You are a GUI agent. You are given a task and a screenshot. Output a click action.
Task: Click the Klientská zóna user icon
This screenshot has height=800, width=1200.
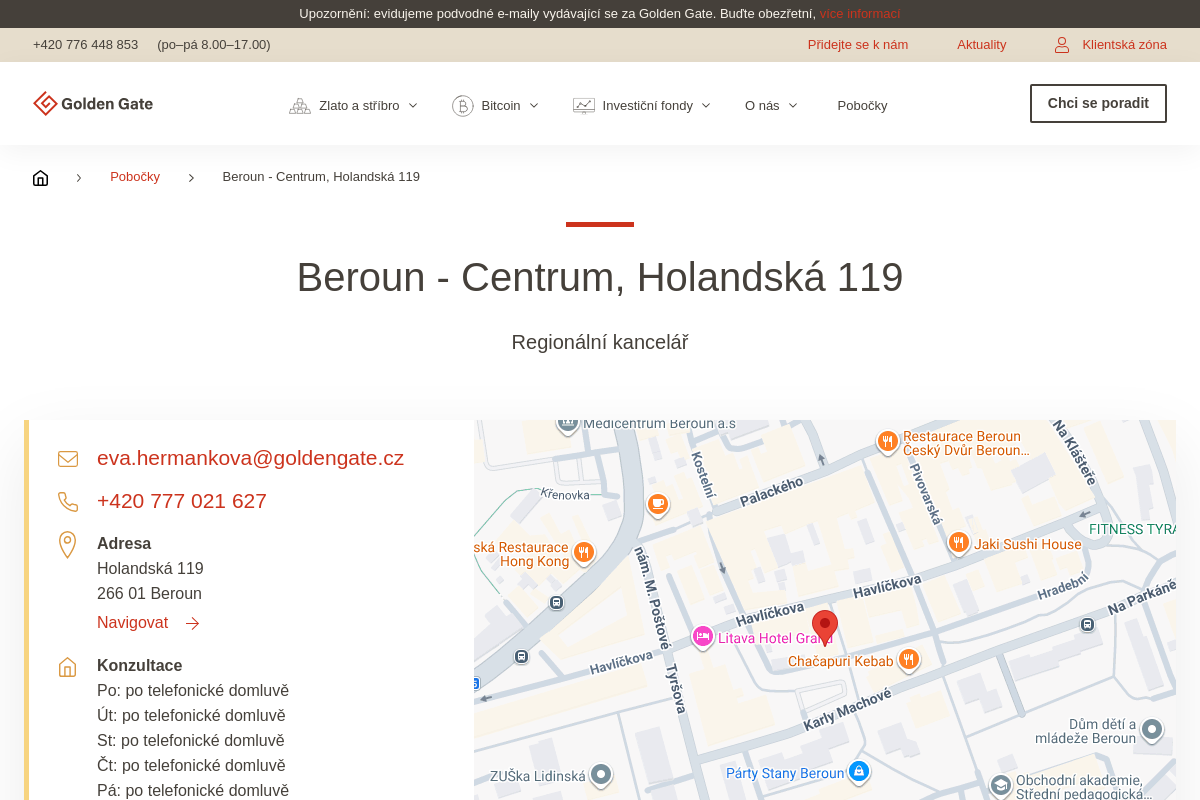click(1062, 45)
